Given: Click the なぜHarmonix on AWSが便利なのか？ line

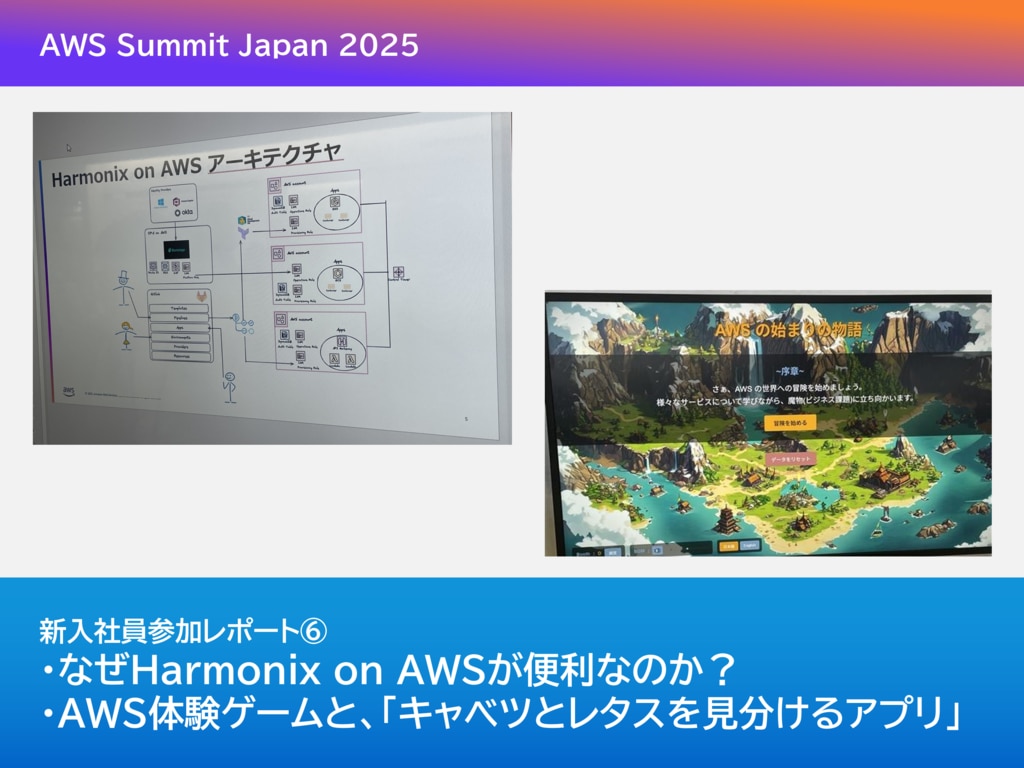Looking at the screenshot, I should click(388, 670).
